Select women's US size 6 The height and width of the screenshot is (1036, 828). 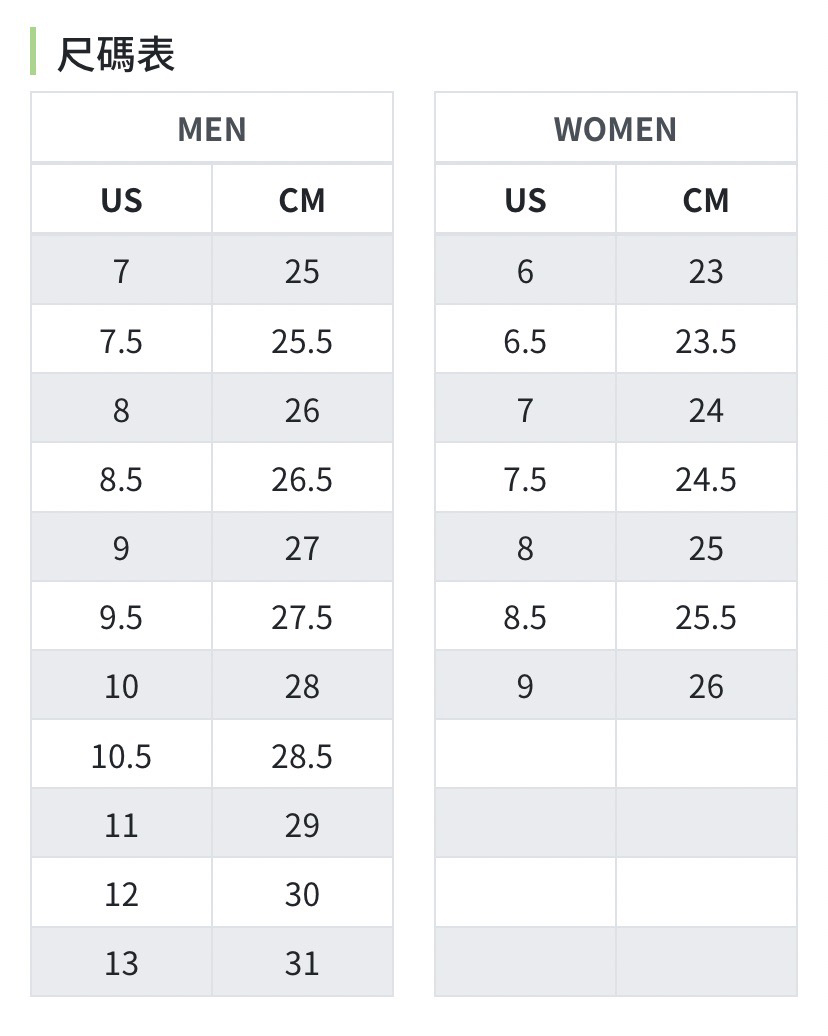[525, 271]
